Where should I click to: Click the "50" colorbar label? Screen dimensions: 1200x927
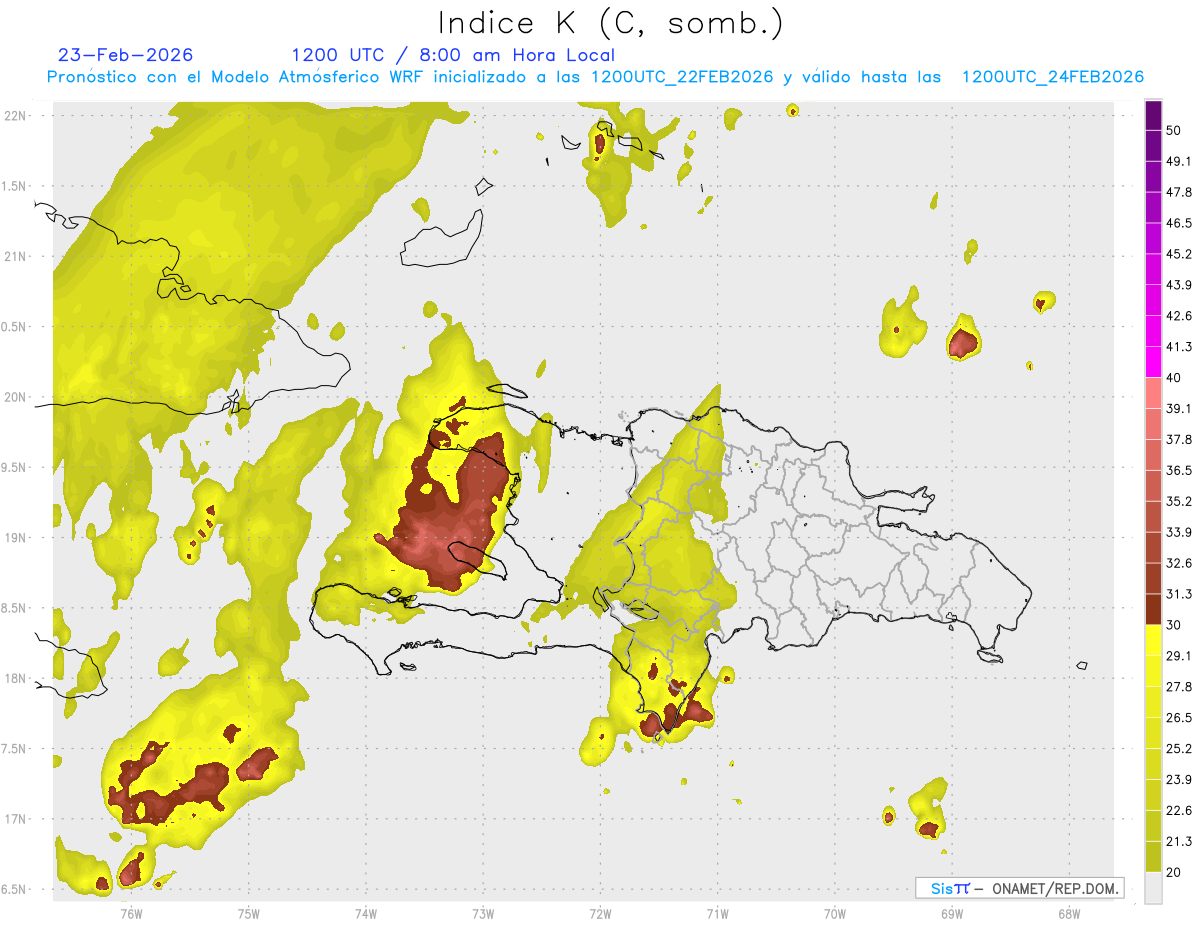coord(1174,130)
